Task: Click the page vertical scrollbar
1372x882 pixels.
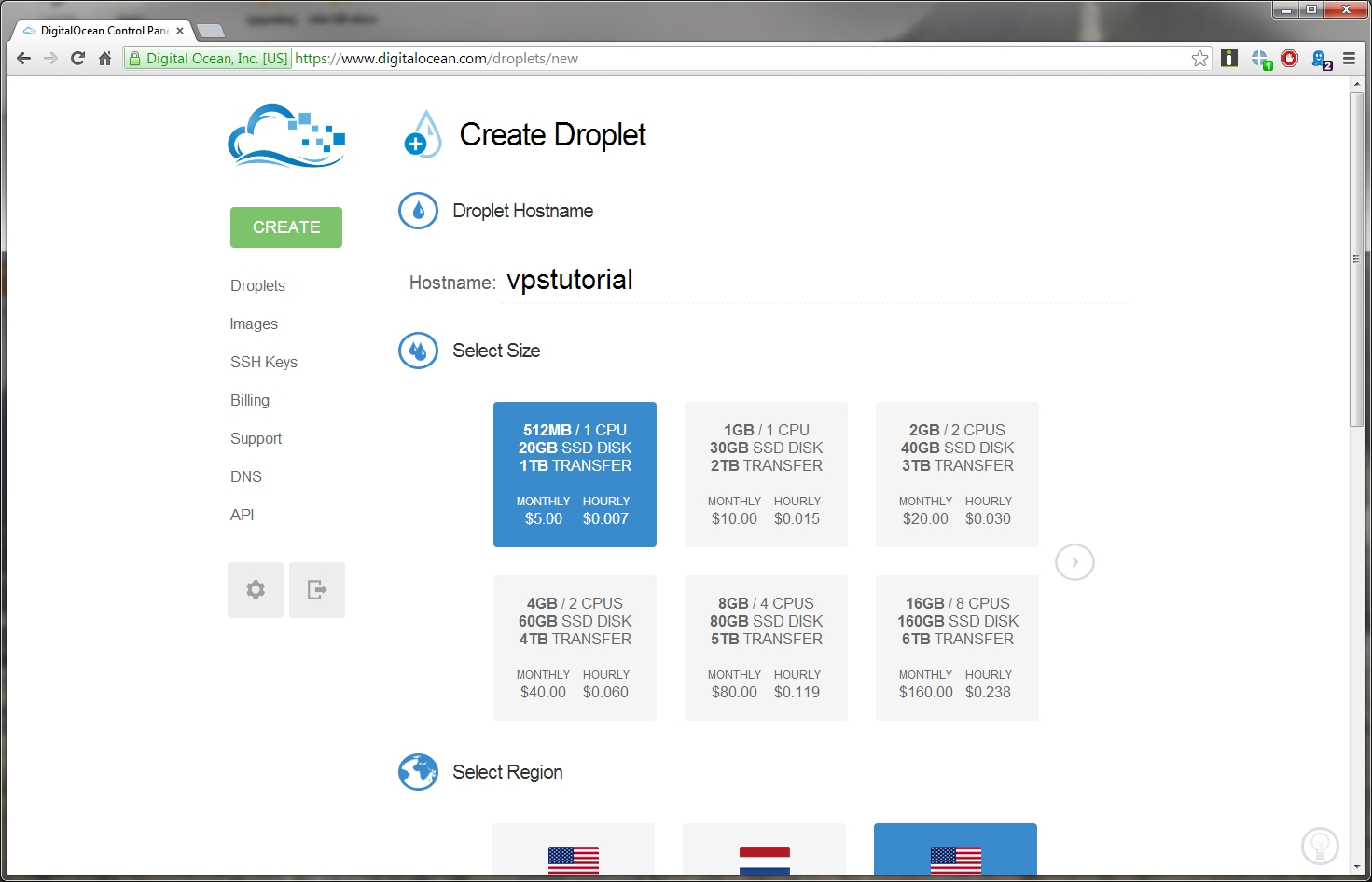Action: pyautogui.click(x=1357, y=261)
